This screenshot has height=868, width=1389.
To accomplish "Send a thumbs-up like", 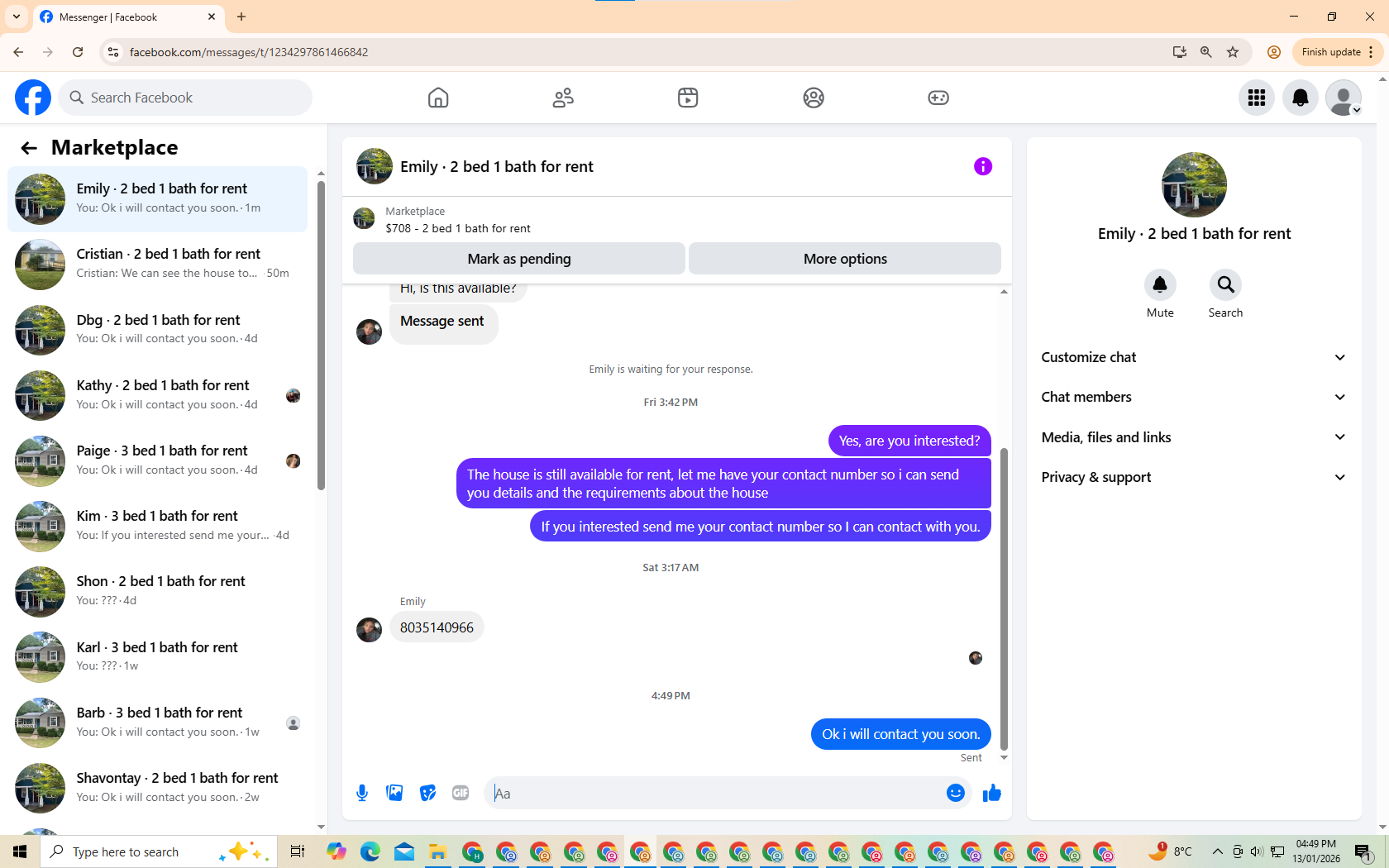I will [x=992, y=793].
